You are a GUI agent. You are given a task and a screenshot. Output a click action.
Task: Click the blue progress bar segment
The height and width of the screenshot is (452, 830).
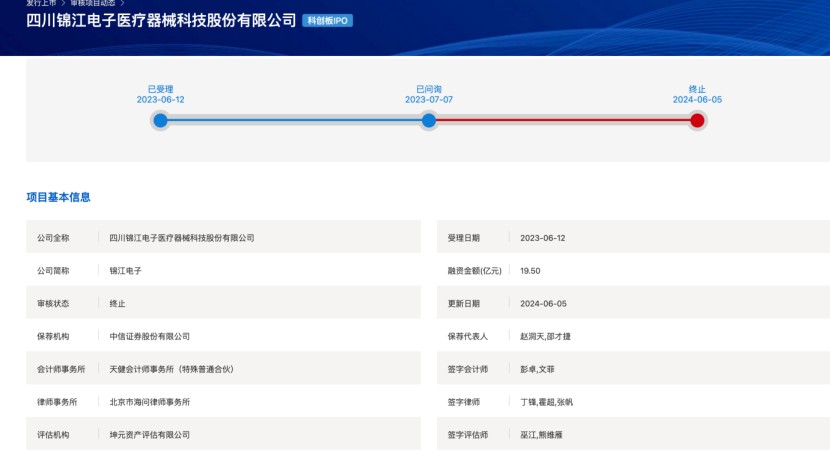click(294, 120)
